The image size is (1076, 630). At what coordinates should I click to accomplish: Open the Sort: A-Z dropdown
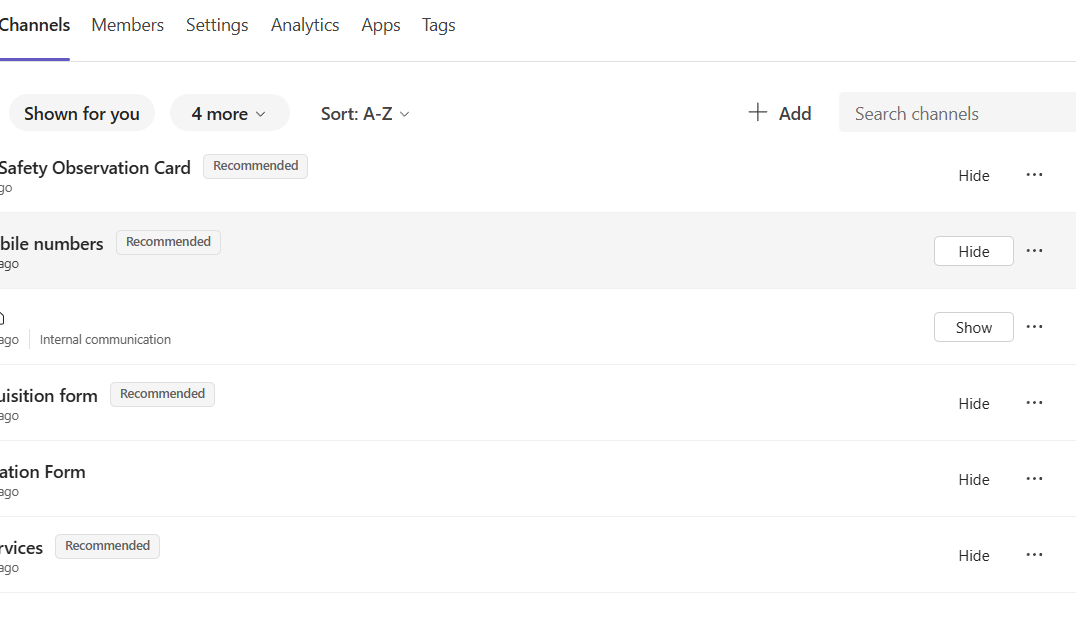365,114
